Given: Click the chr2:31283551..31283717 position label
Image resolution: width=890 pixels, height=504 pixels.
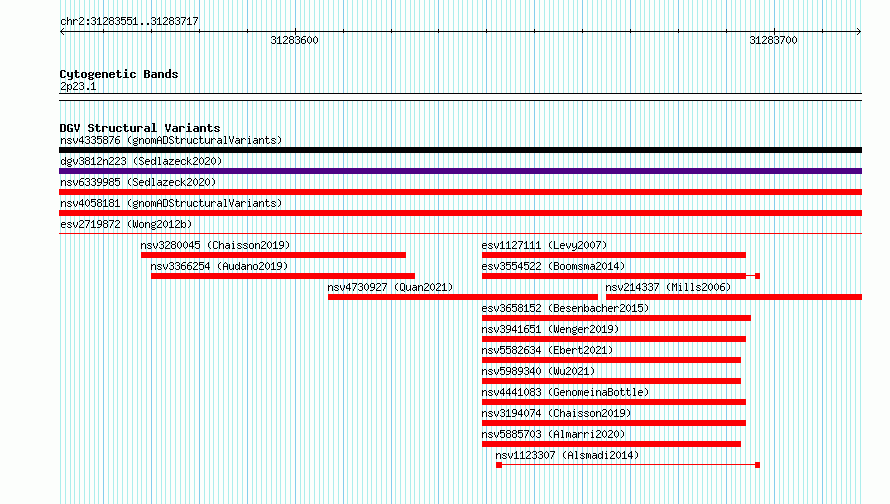Looking at the screenshot, I should (x=129, y=21).
